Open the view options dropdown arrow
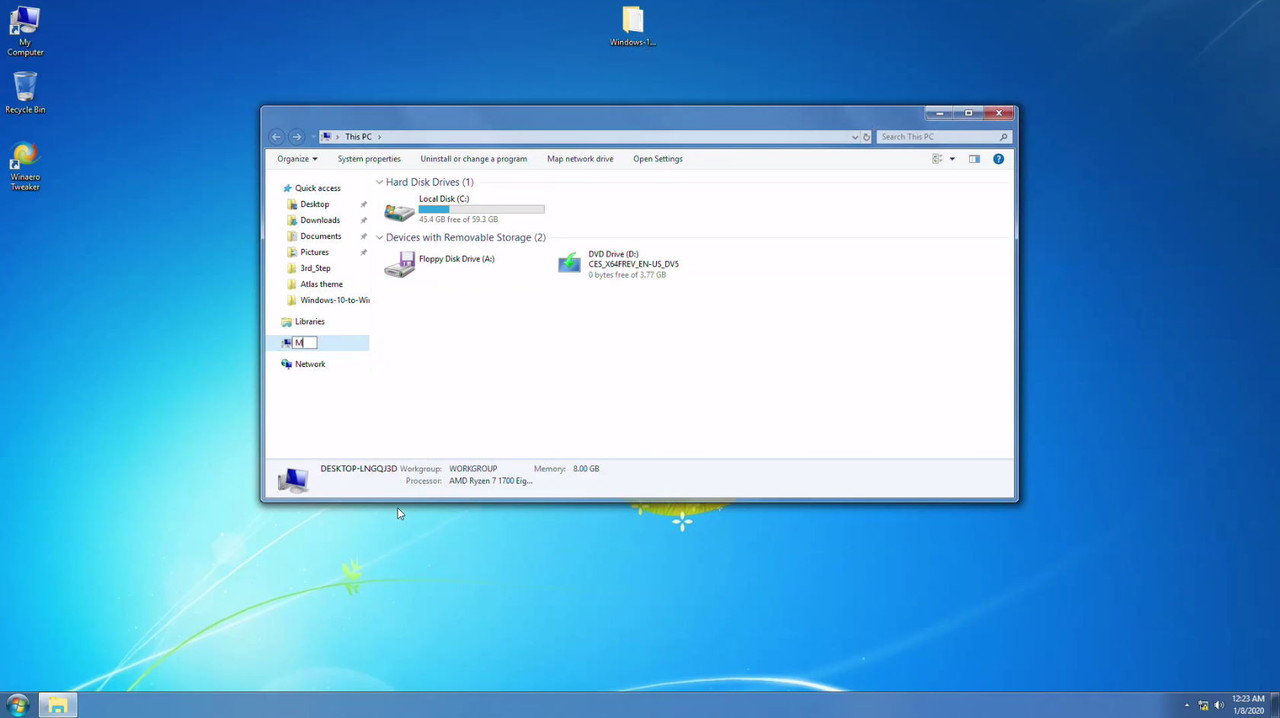The height and width of the screenshot is (718, 1280). [952, 159]
